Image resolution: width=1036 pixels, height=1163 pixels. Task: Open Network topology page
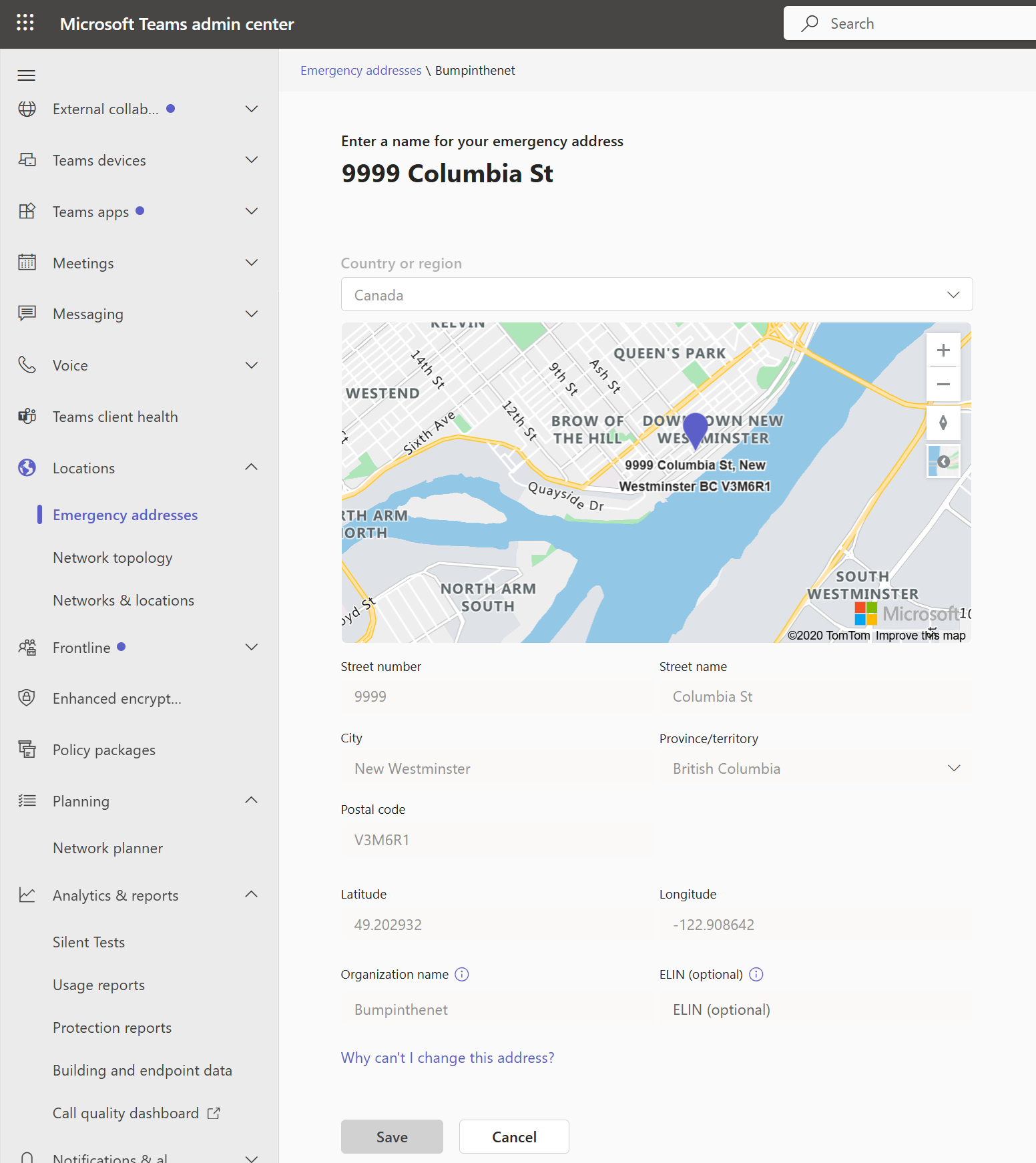click(113, 558)
